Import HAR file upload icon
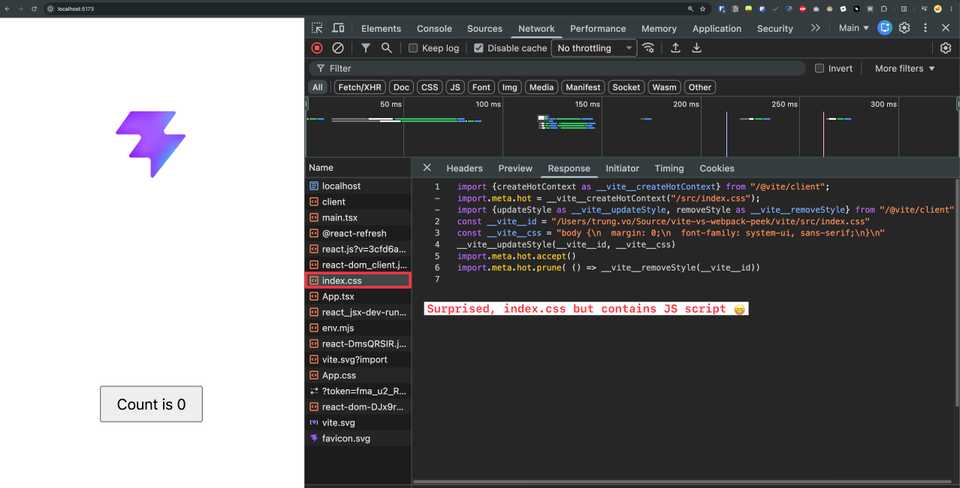Image resolution: width=960 pixels, height=488 pixels. 675,48
